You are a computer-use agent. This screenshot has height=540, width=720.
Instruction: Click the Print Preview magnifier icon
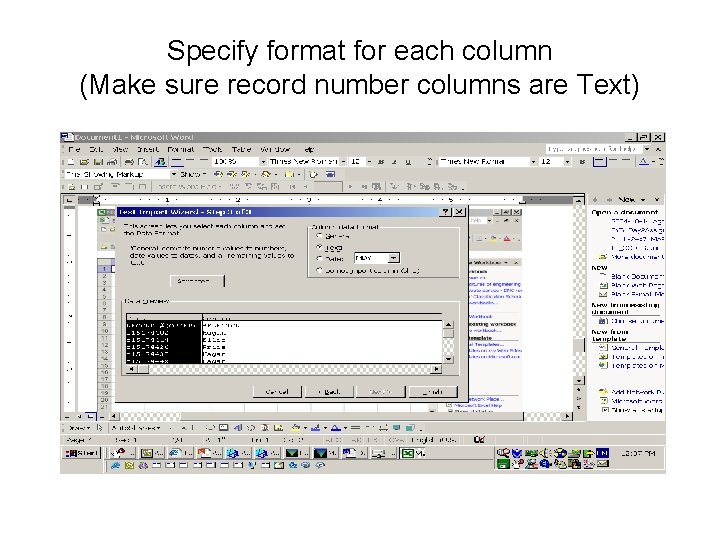(143, 162)
